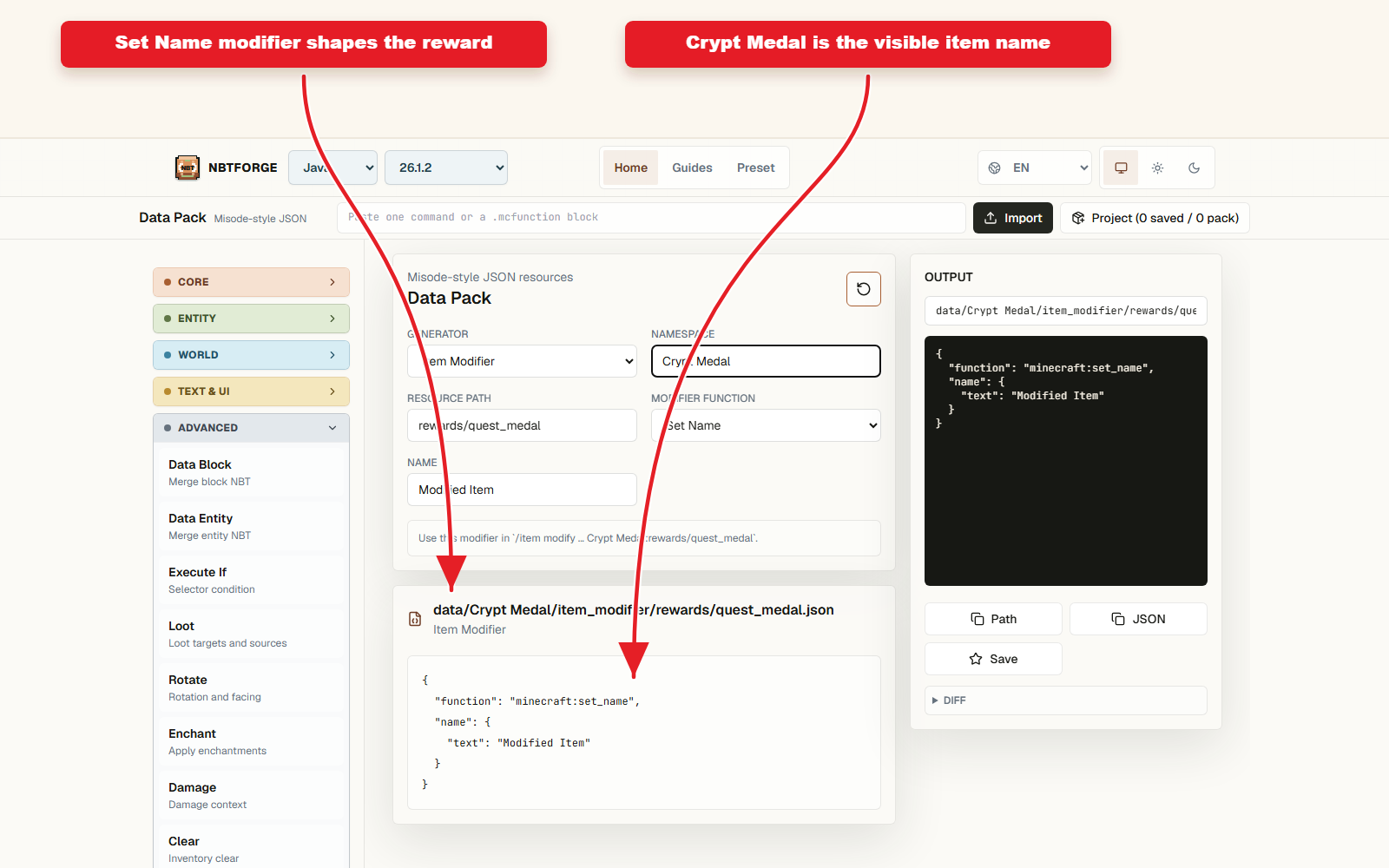Select Clear inventory generator
Screen dimensions: 1389x868
coord(251,849)
